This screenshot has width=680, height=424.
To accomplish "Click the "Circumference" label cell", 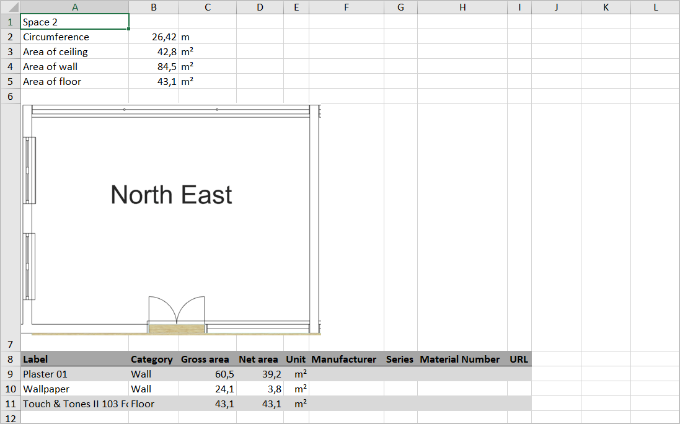I will click(75, 37).
